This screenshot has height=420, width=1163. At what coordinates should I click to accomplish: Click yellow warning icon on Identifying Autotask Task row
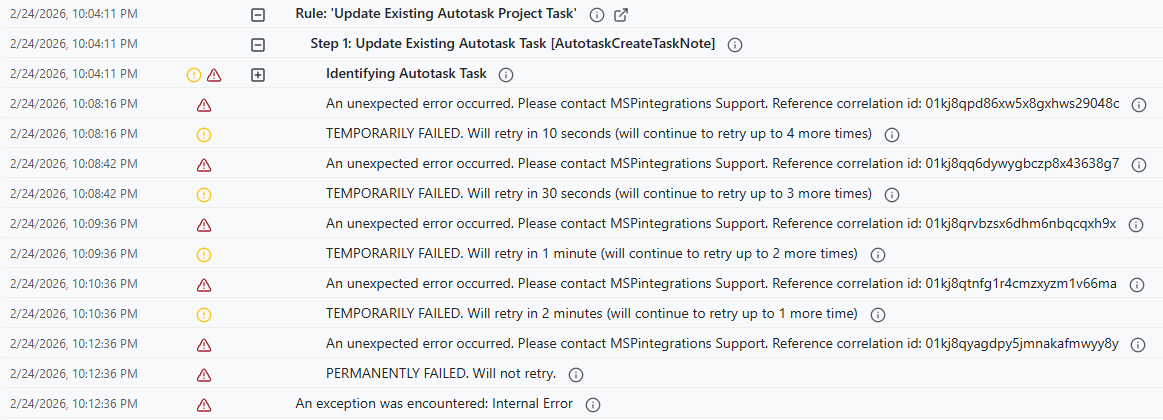[x=194, y=75]
